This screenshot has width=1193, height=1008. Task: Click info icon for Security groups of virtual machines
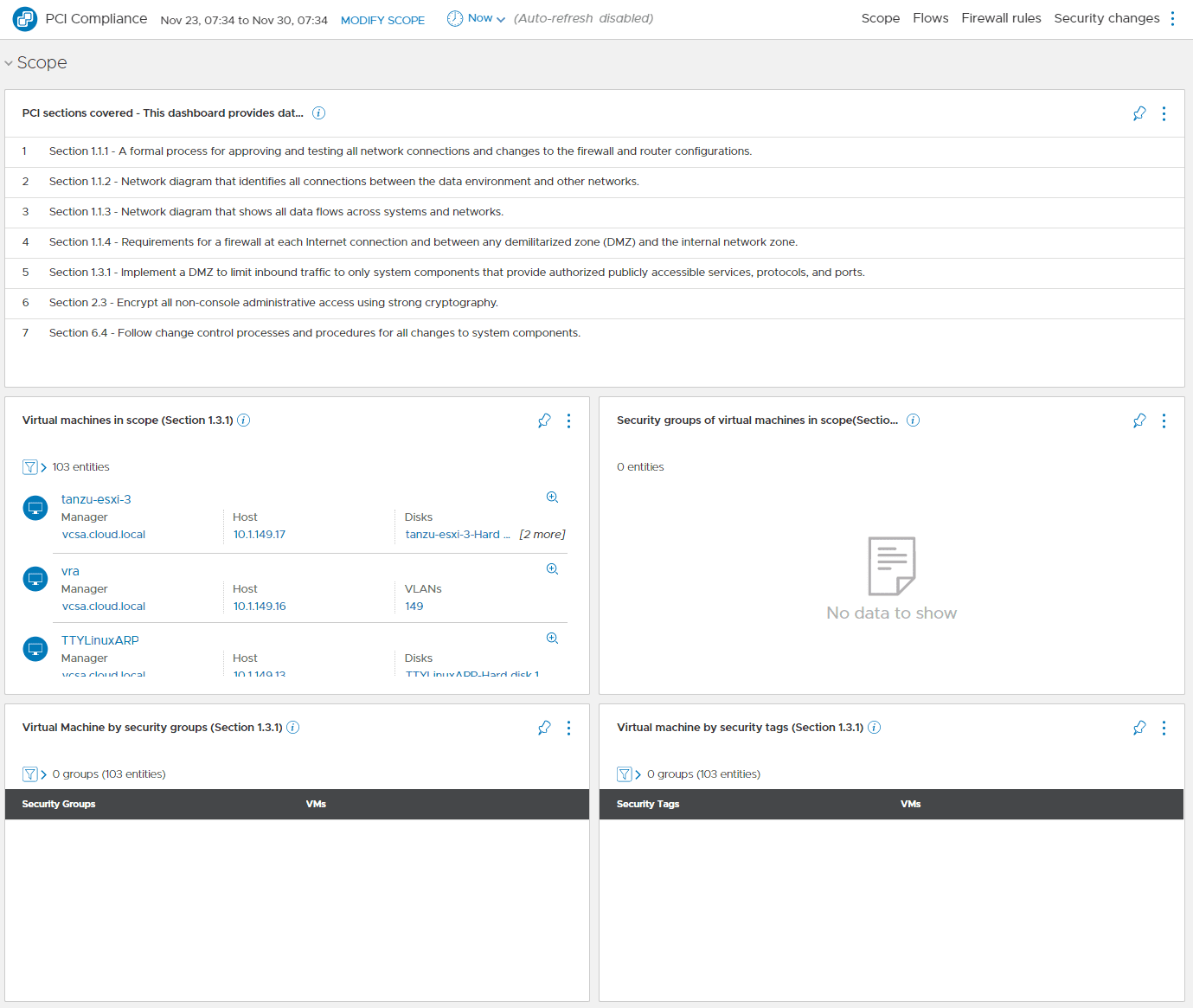pos(913,421)
